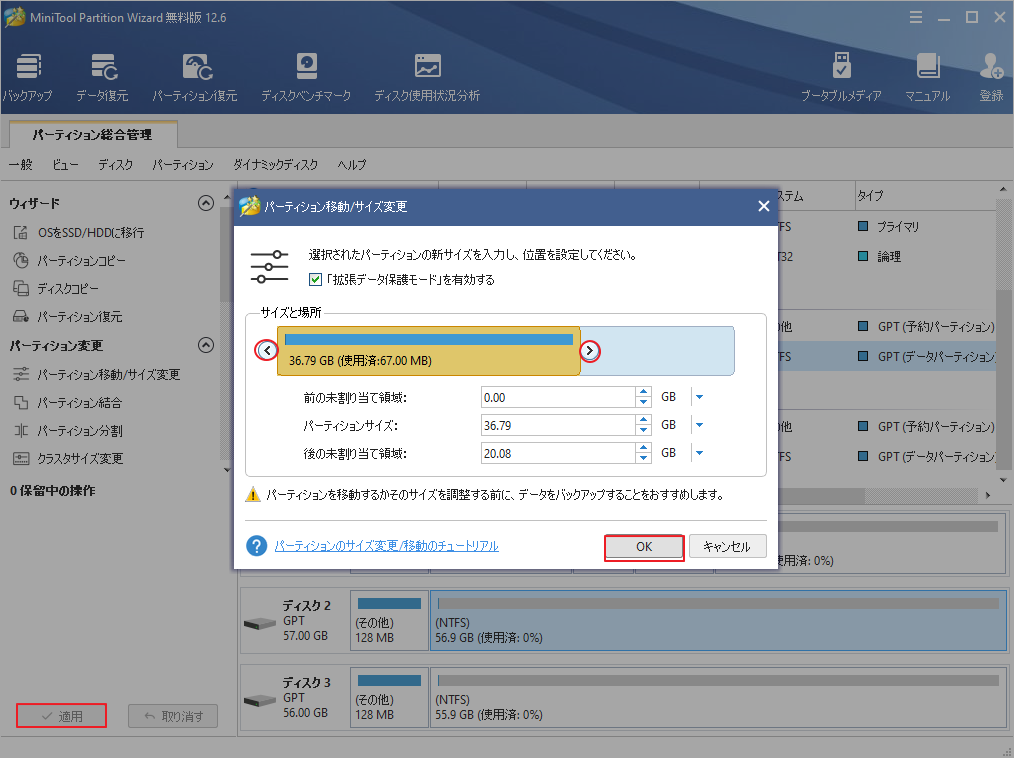Open the マニュアル book icon

[927, 68]
